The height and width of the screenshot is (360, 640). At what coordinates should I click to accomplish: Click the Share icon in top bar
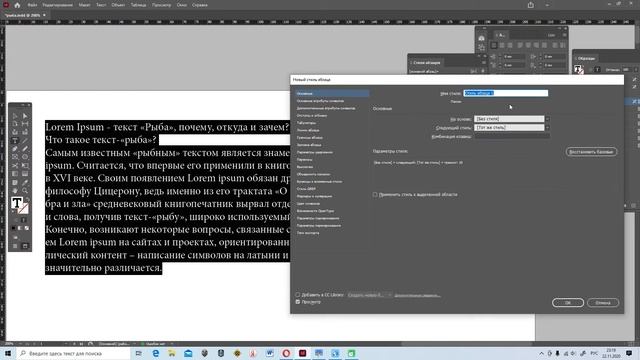tap(531, 5)
